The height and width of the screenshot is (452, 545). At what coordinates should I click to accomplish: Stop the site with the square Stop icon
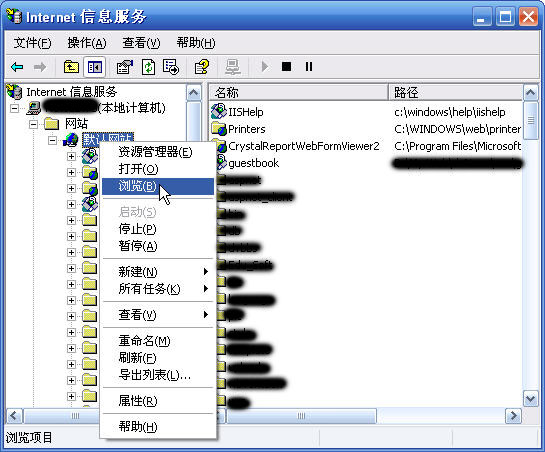[286, 66]
